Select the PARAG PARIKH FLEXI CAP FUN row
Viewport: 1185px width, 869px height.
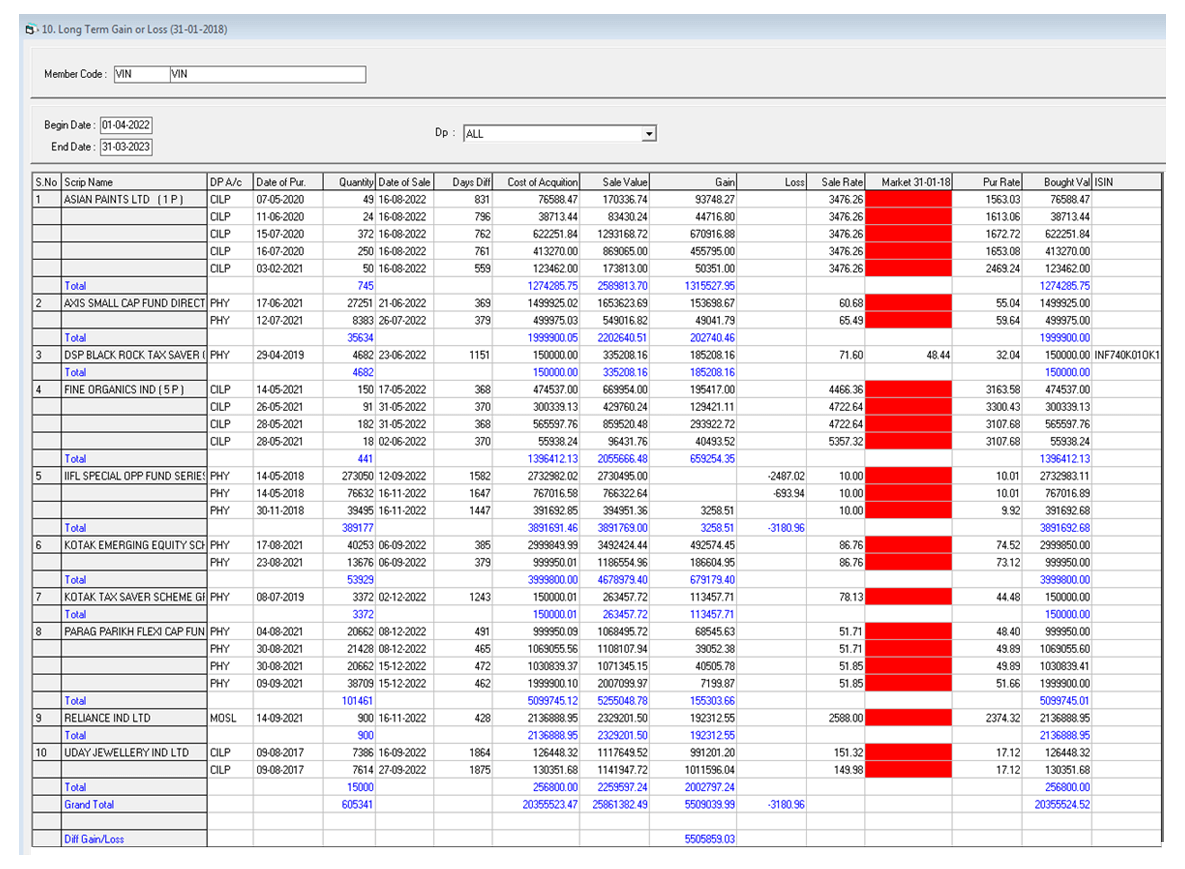coord(597,632)
